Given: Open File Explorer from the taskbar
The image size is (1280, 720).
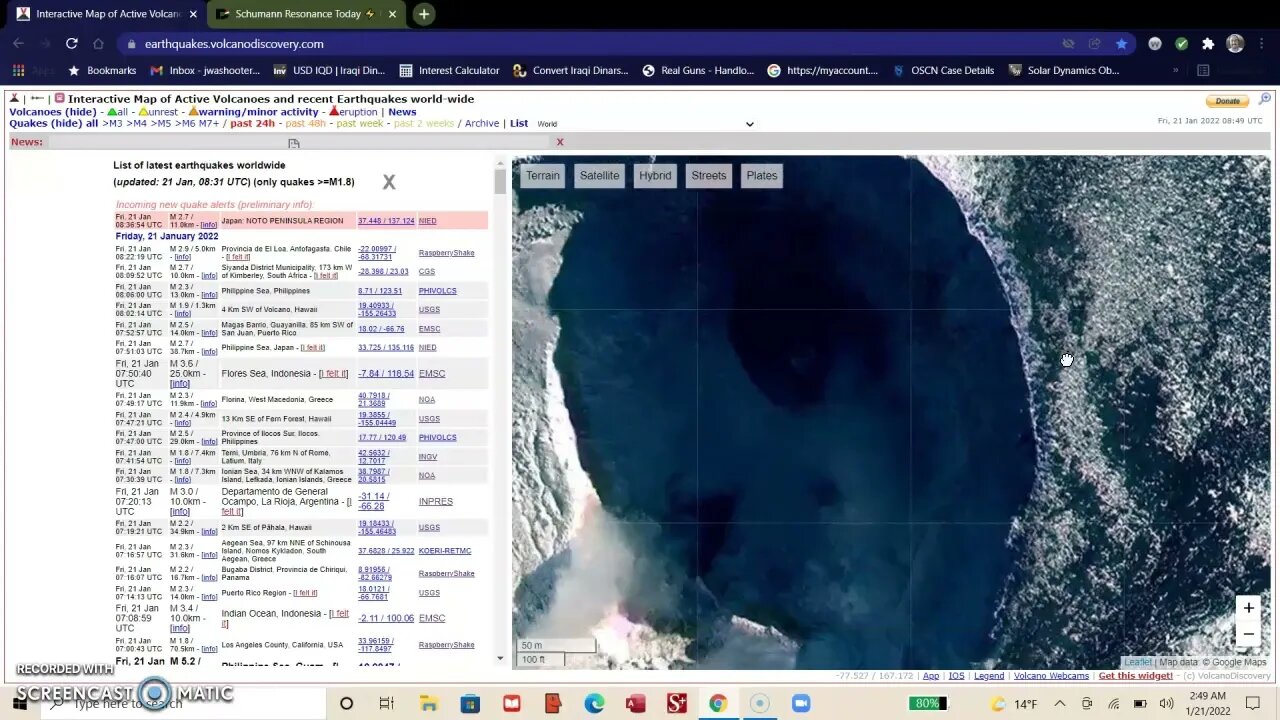Looking at the screenshot, I should 428,704.
